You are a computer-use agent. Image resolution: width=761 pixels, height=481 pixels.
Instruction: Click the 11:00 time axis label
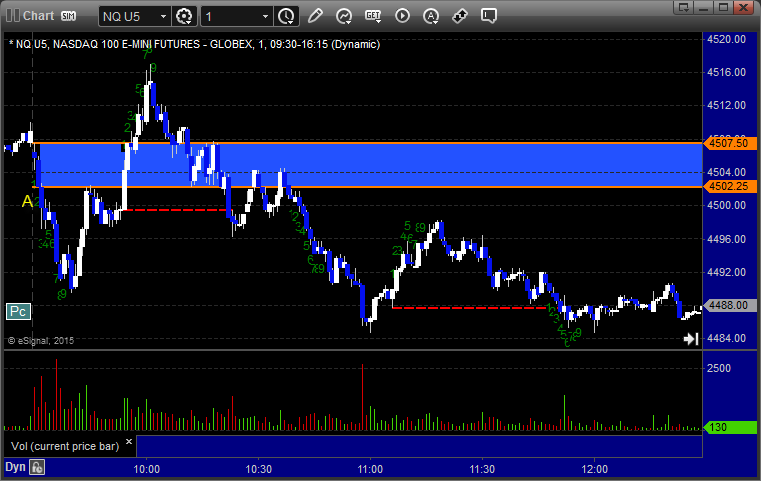pyautogui.click(x=370, y=469)
